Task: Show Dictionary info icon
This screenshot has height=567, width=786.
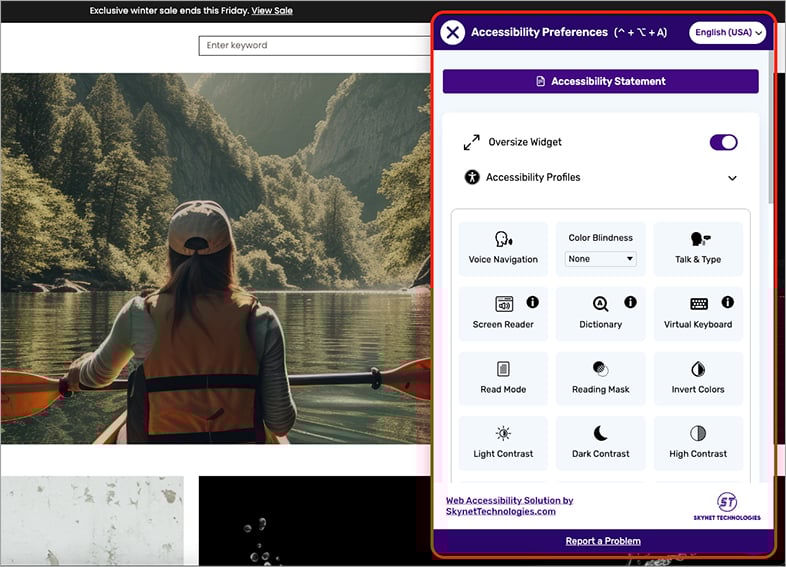Action: [630, 302]
